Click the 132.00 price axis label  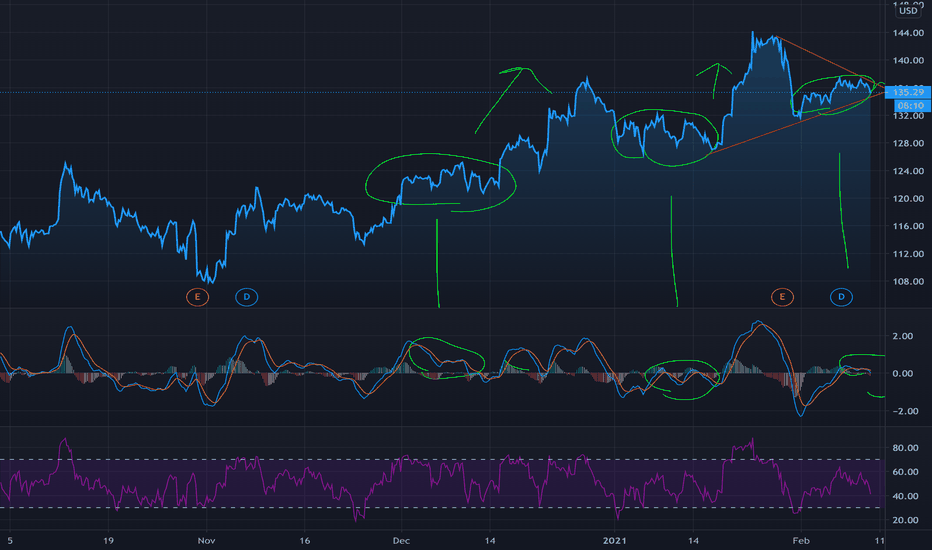click(908, 115)
